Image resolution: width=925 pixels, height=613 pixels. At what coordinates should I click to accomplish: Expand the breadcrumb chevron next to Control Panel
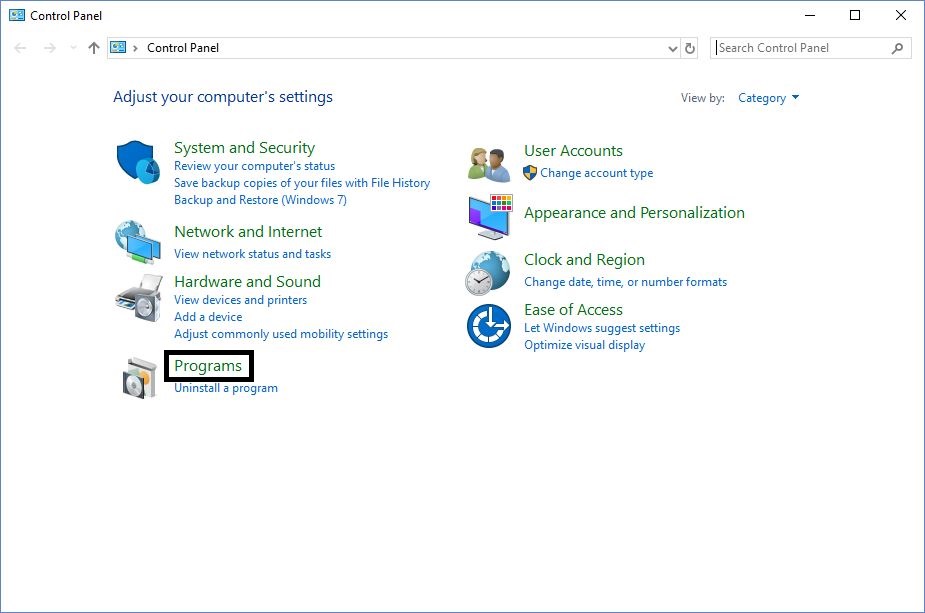(x=138, y=47)
